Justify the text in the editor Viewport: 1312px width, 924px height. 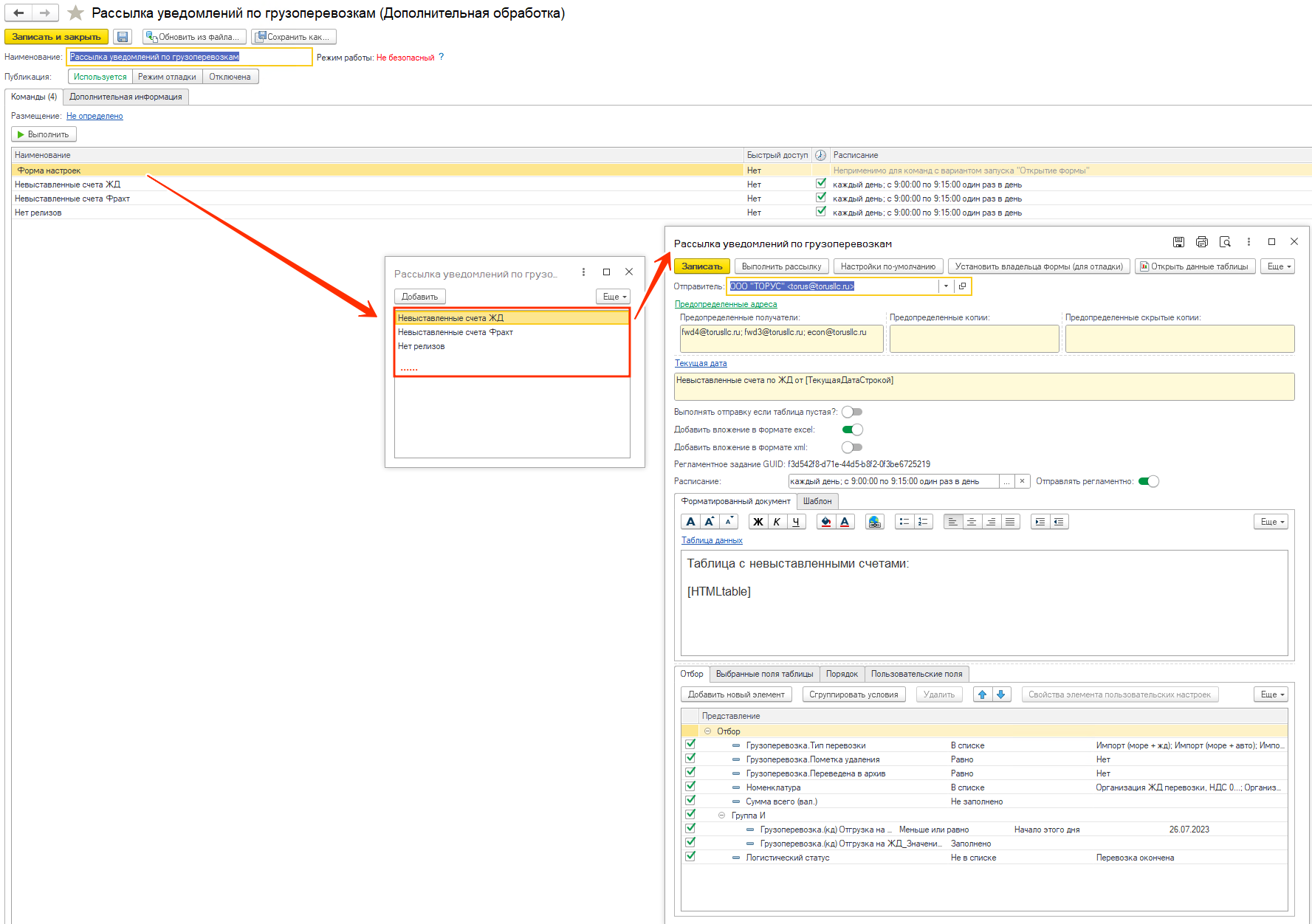(1010, 522)
